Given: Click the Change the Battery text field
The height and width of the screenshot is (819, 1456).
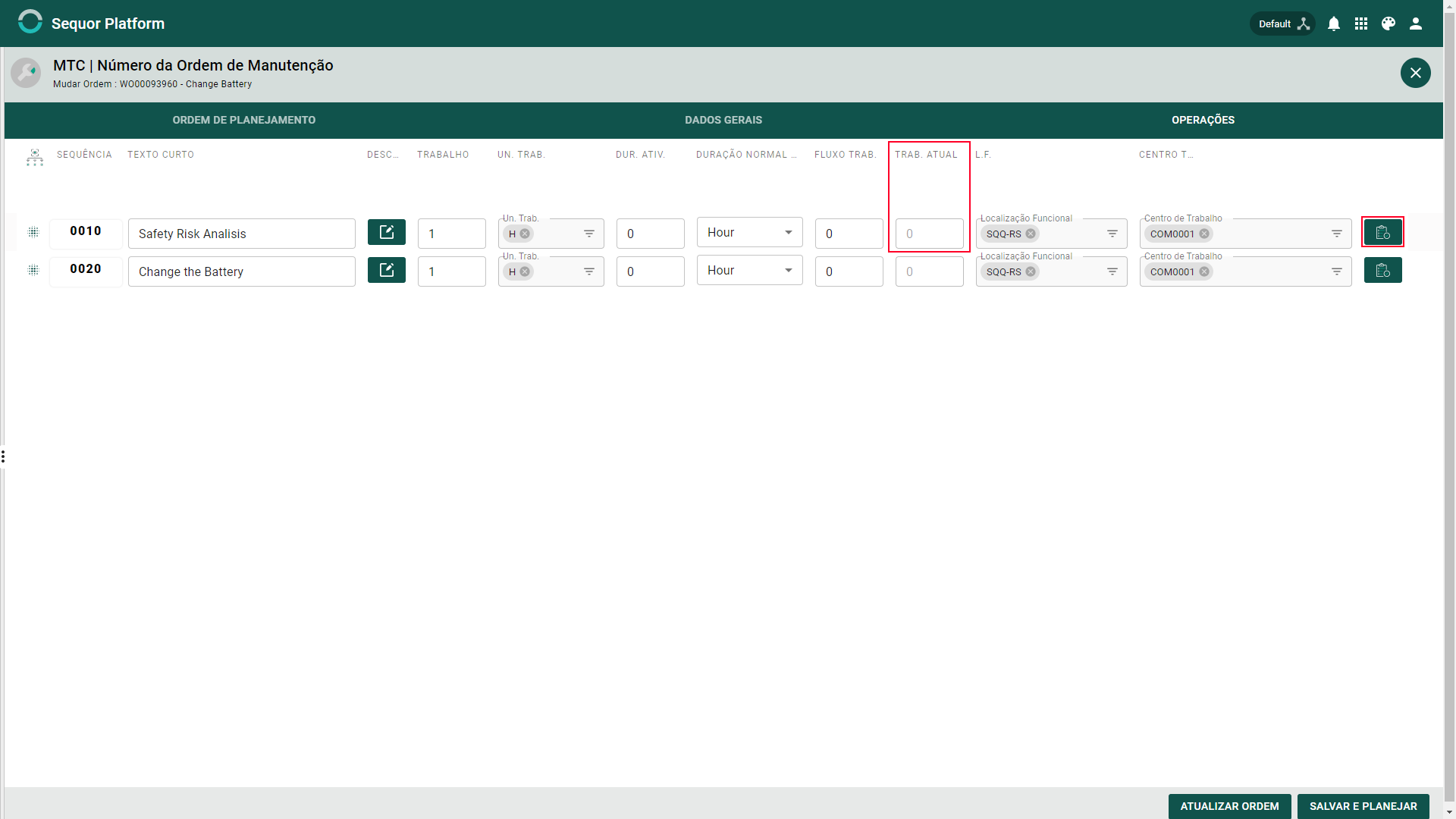Looking at the screenshot, I should (x=242, y=271).
